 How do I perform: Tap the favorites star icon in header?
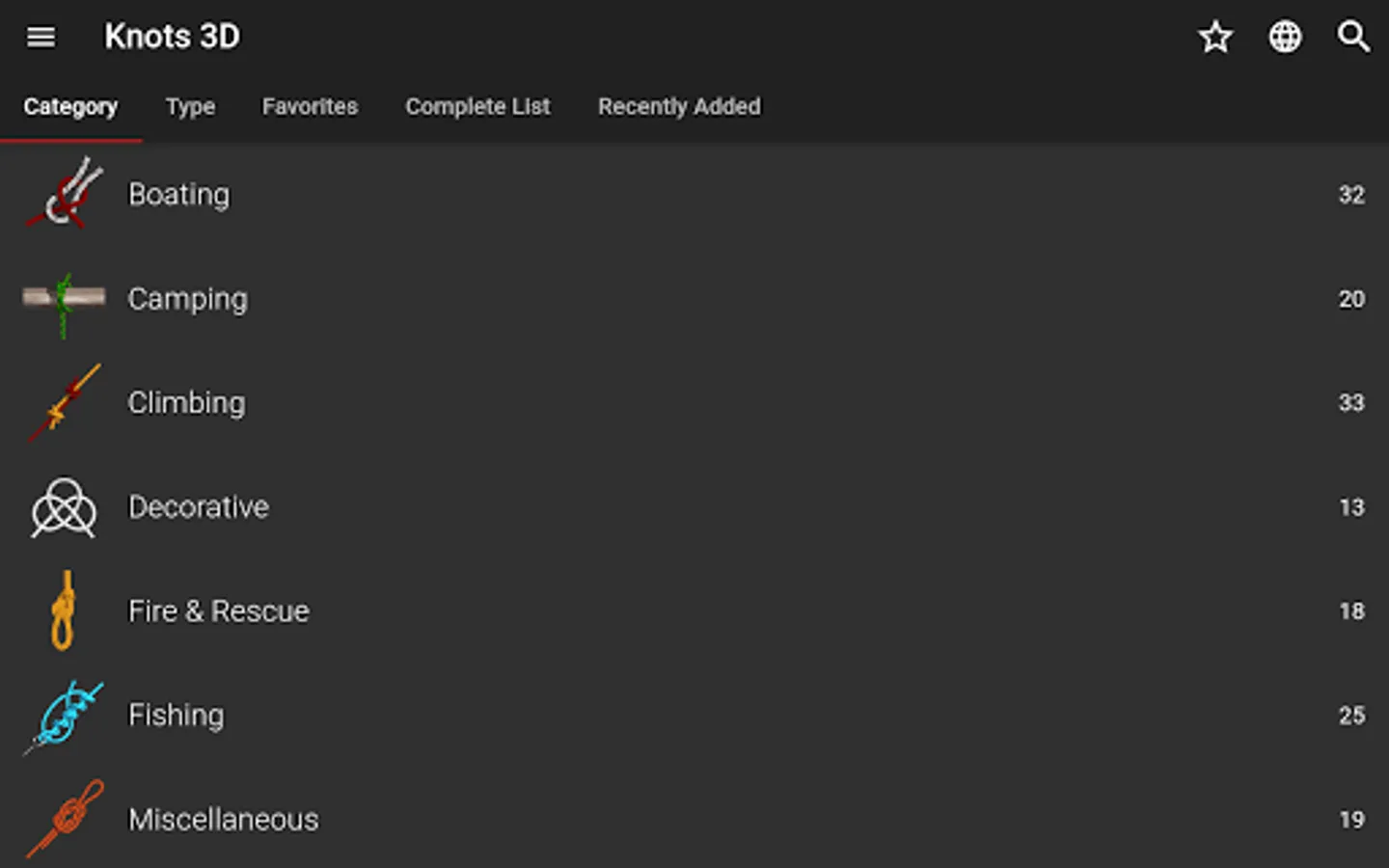(x=1215, y=37)
